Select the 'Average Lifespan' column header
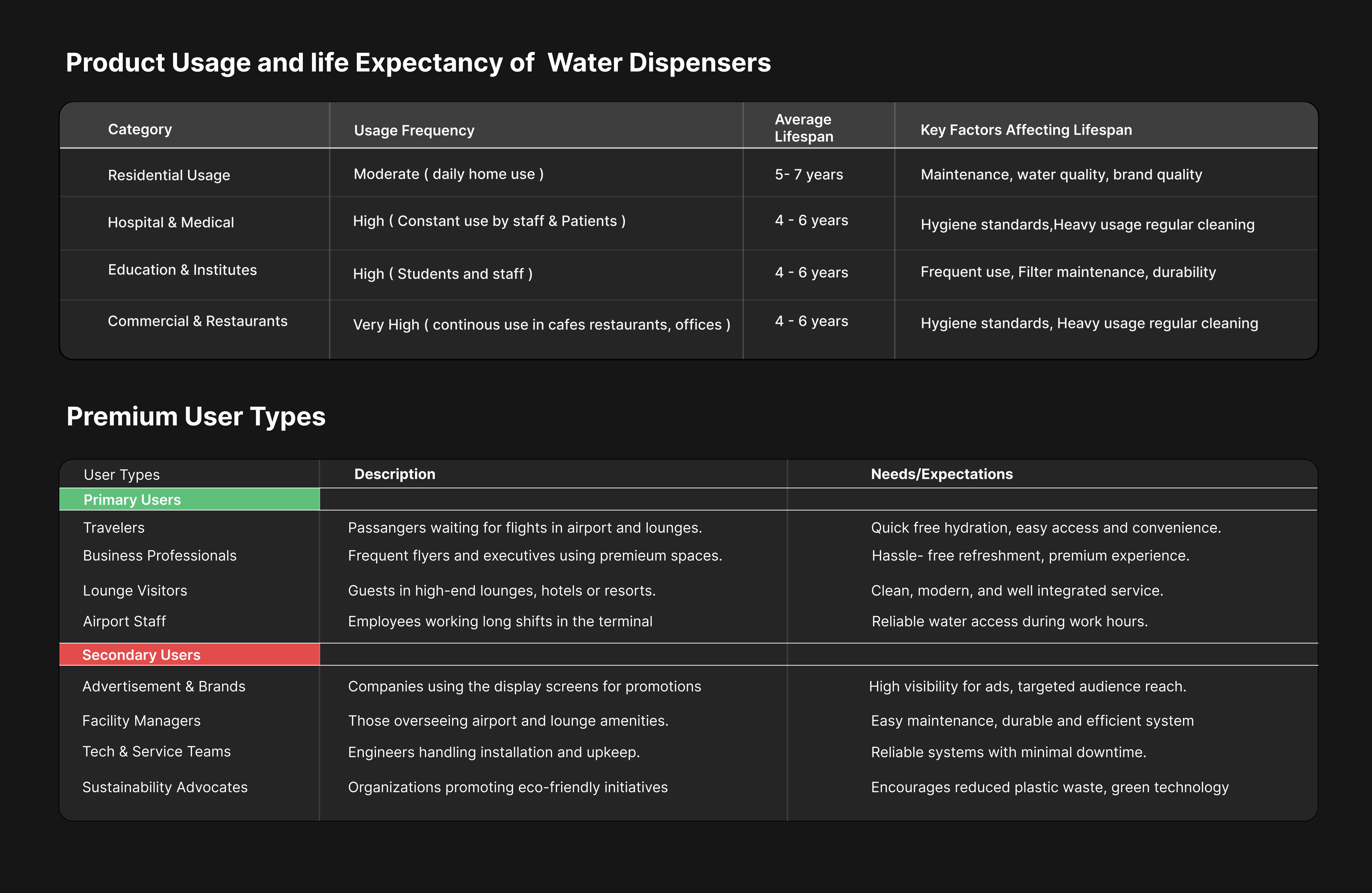 [x=804, y=128]
